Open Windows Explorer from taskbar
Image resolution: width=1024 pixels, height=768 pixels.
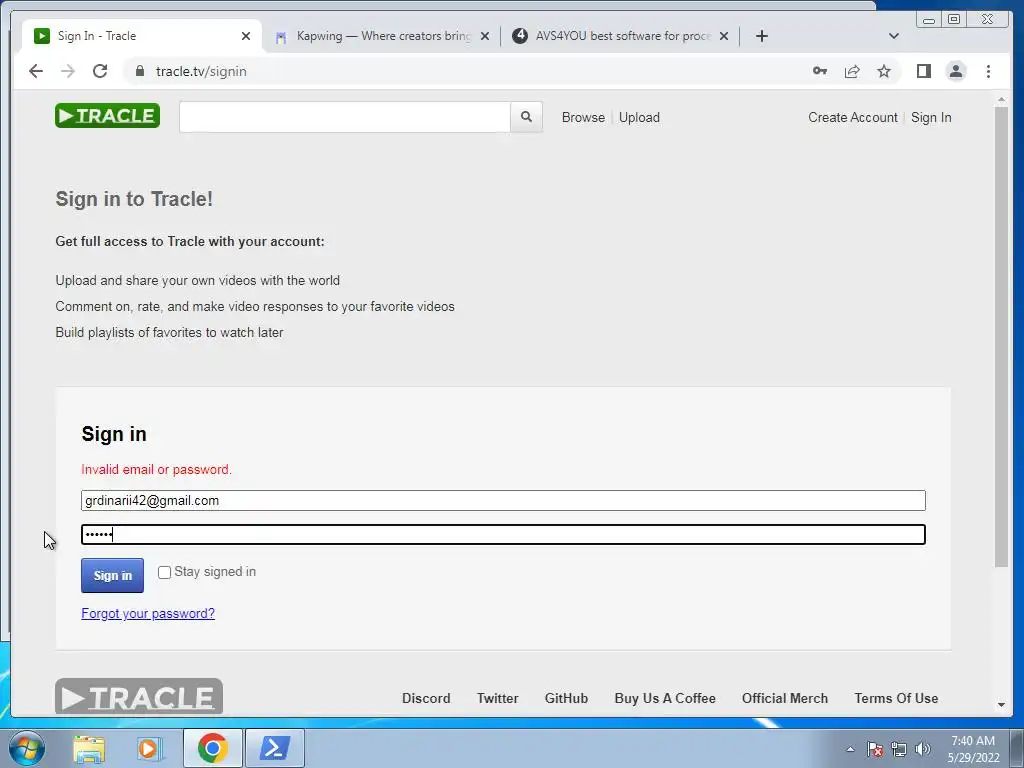[89, 748]
